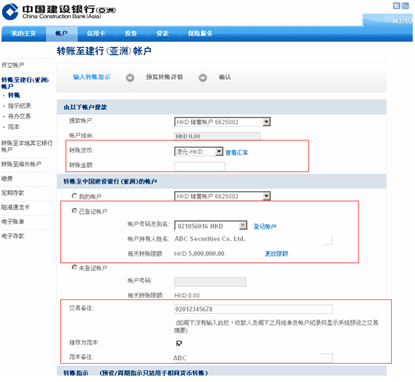Switch to the 贷款 tab

(162, 33)
